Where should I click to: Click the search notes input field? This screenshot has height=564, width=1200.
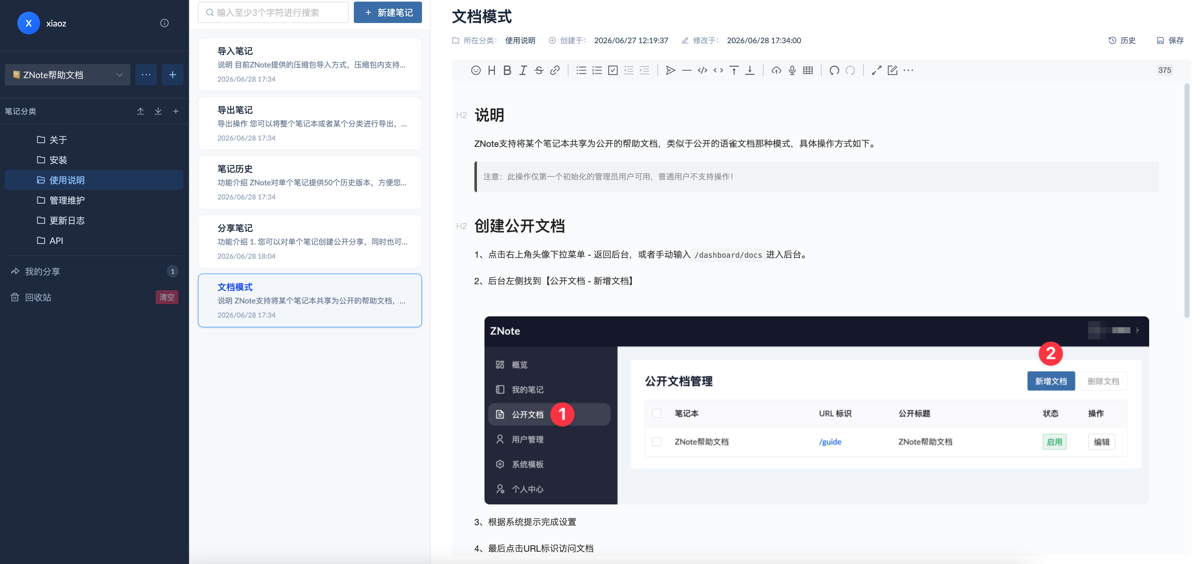click(x=273, y=12)
